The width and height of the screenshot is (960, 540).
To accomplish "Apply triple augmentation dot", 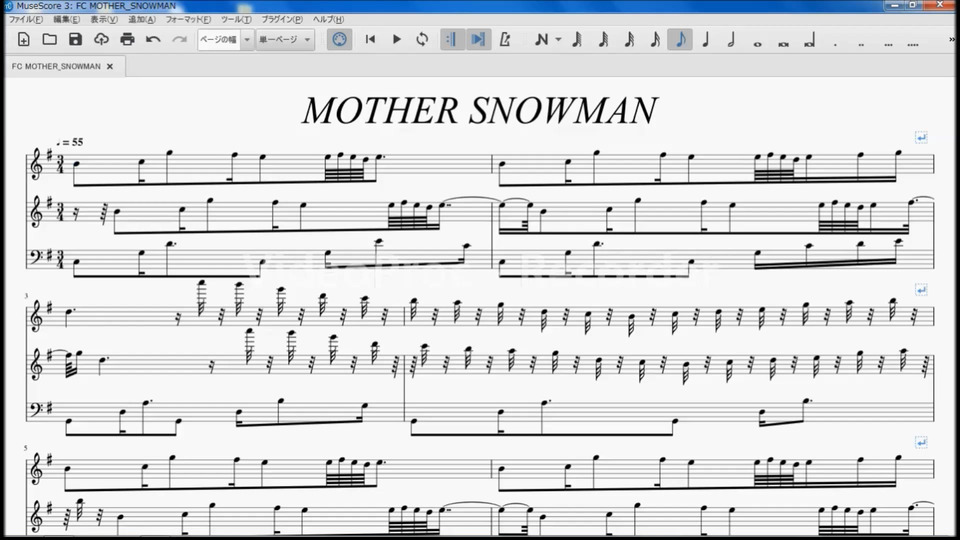I will tap(888, 43).
